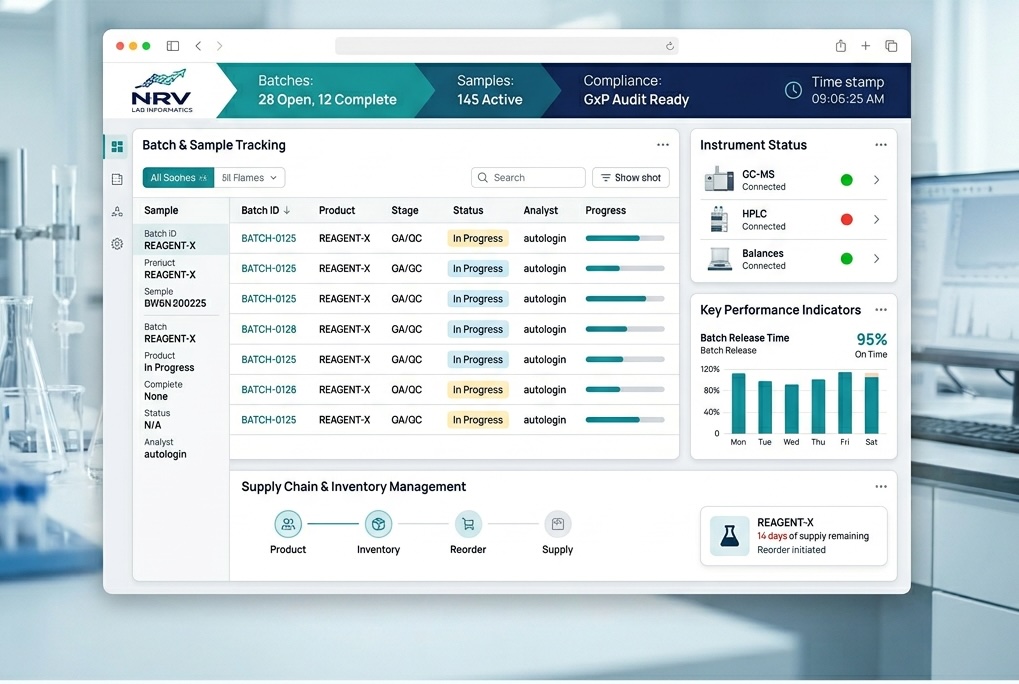Select the All Soohes filter tab
Image resolution: width=1019 pixels, height=684 pixels.
point(178,177)
